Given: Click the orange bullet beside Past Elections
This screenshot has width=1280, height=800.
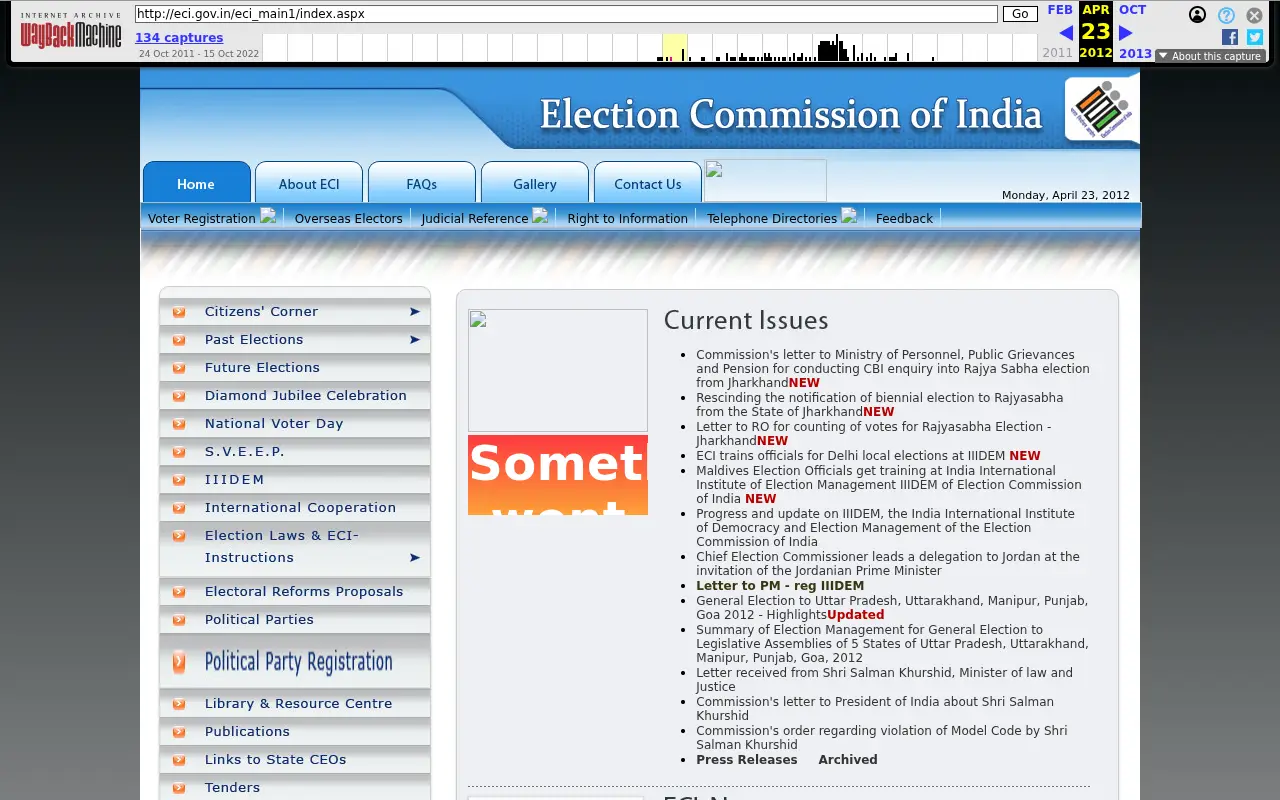Looking at the screenshot, I should point(179,340).
